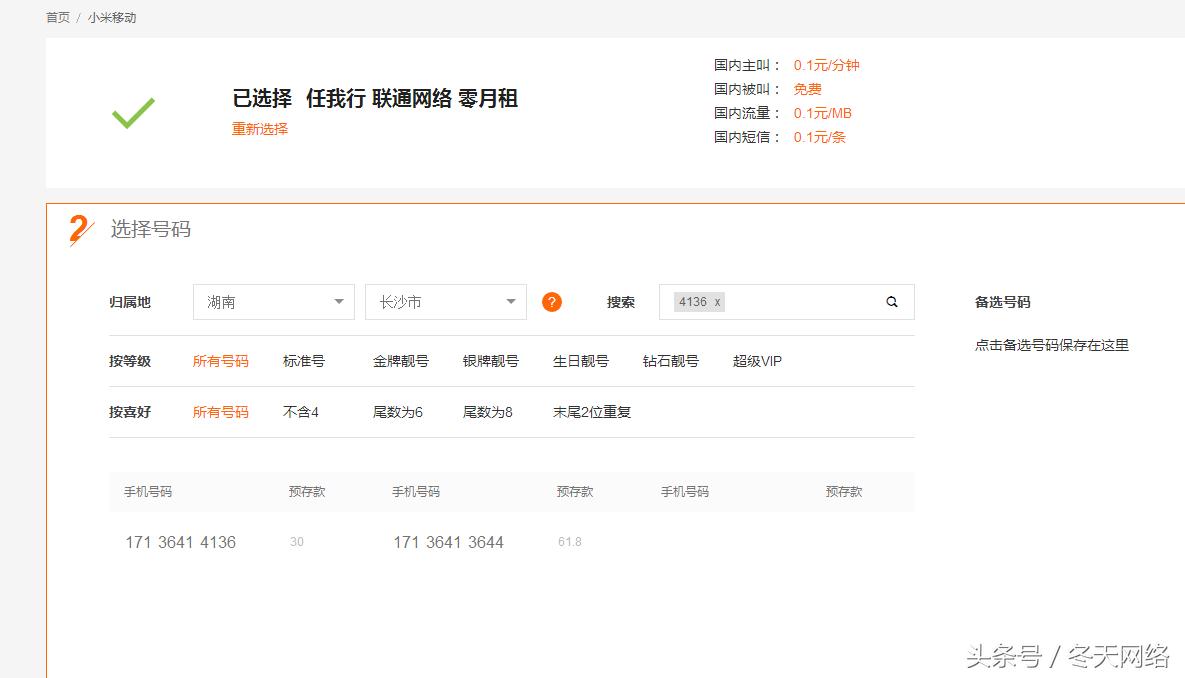This screenshot has width=1185, height=678.
Task: Select phone number 171 3641 4136
Action: (180, 542)
